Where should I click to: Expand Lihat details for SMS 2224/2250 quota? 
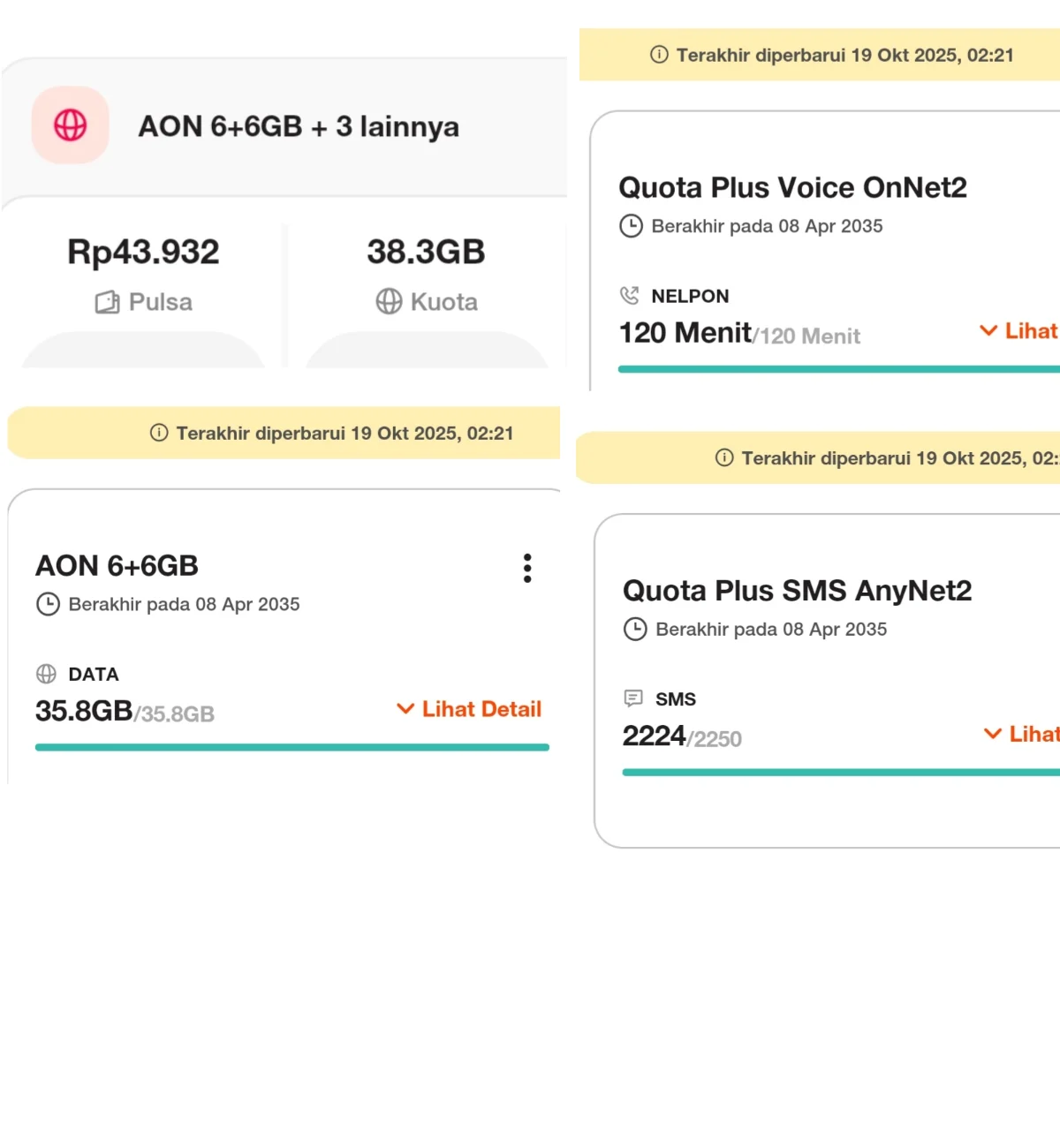pyautogui.click(x=1022, y=734)
